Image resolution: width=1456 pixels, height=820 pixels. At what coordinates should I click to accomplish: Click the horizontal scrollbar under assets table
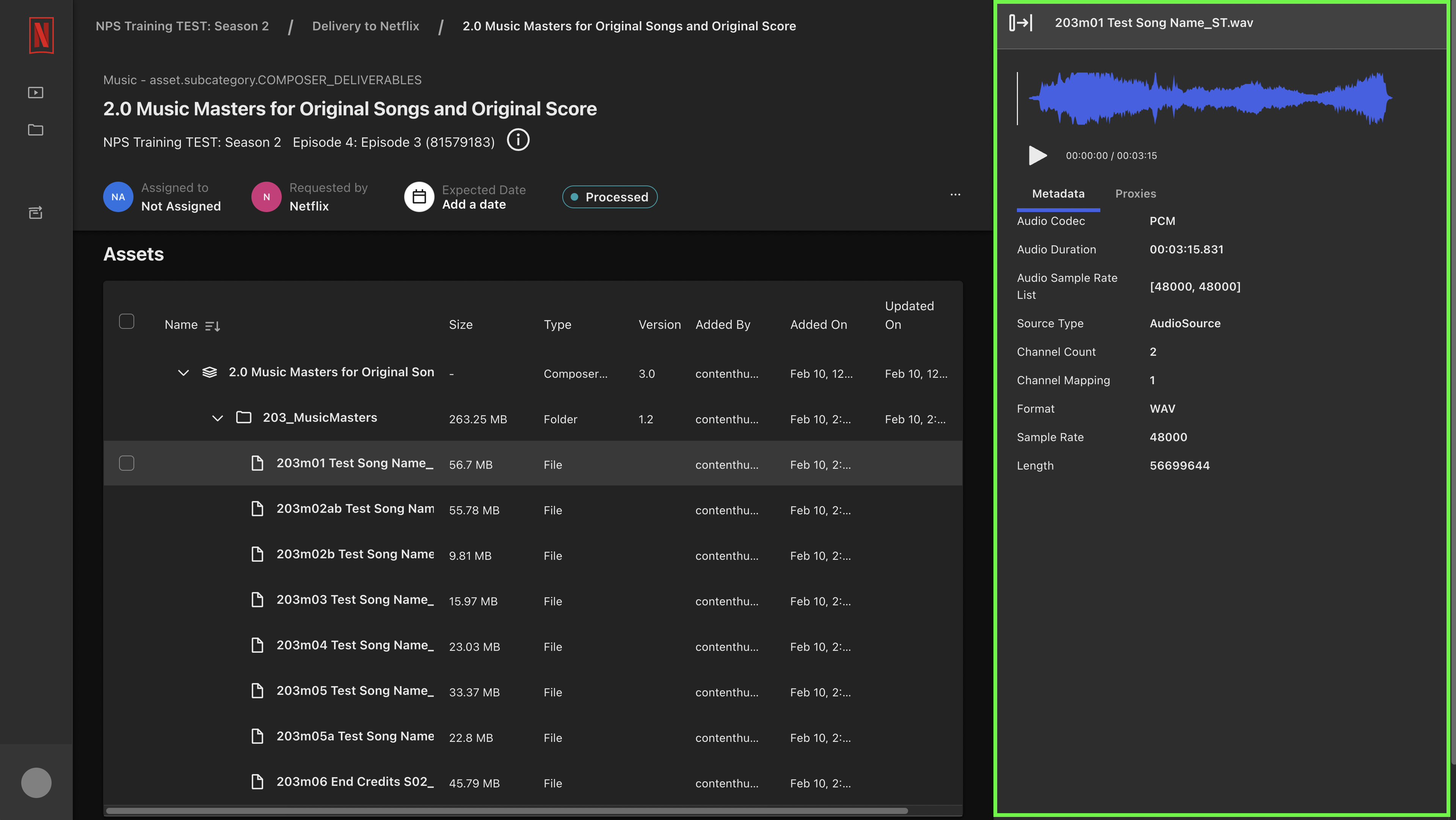click(507, 811)
